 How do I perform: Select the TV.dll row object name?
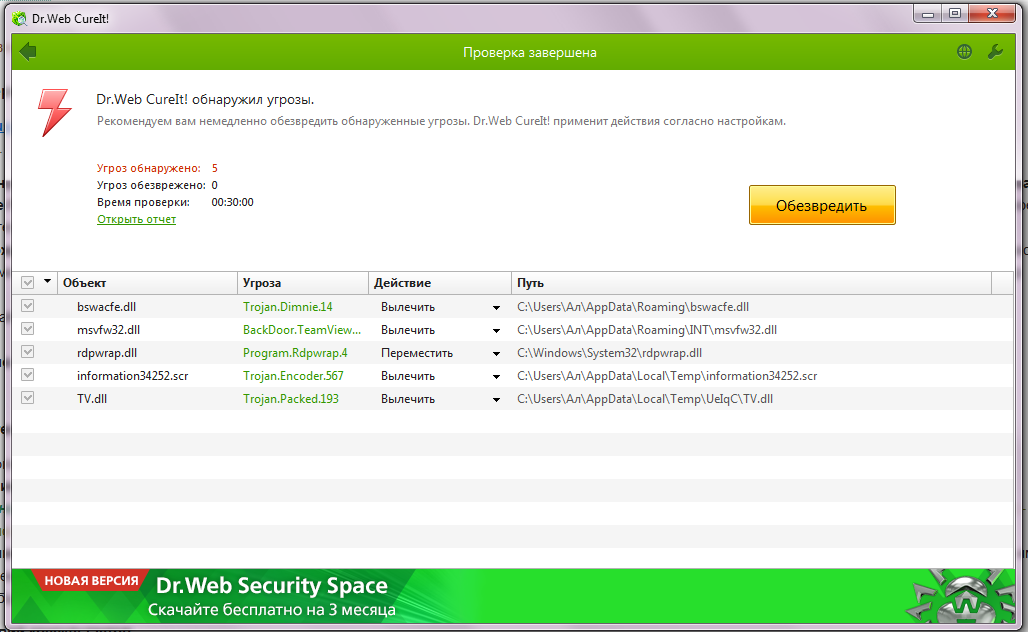click(94, 399)
